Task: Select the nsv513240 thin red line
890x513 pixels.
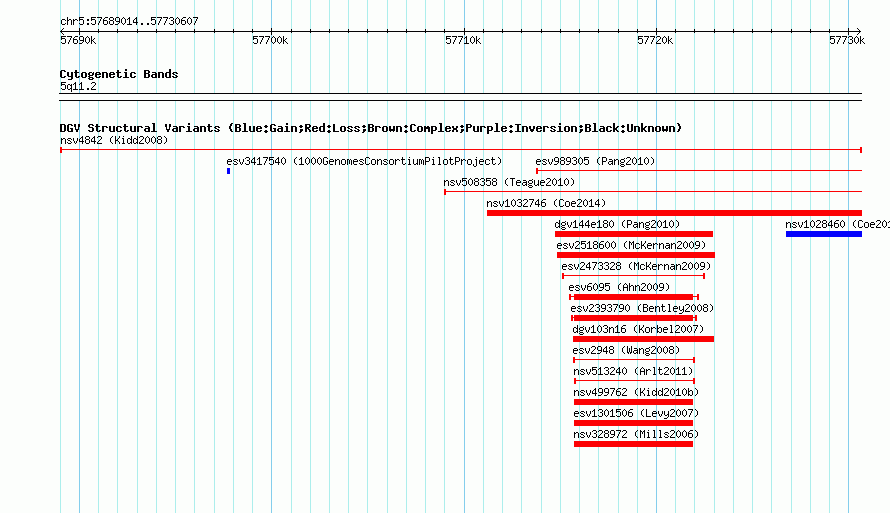Action: (x=635, y=381)
